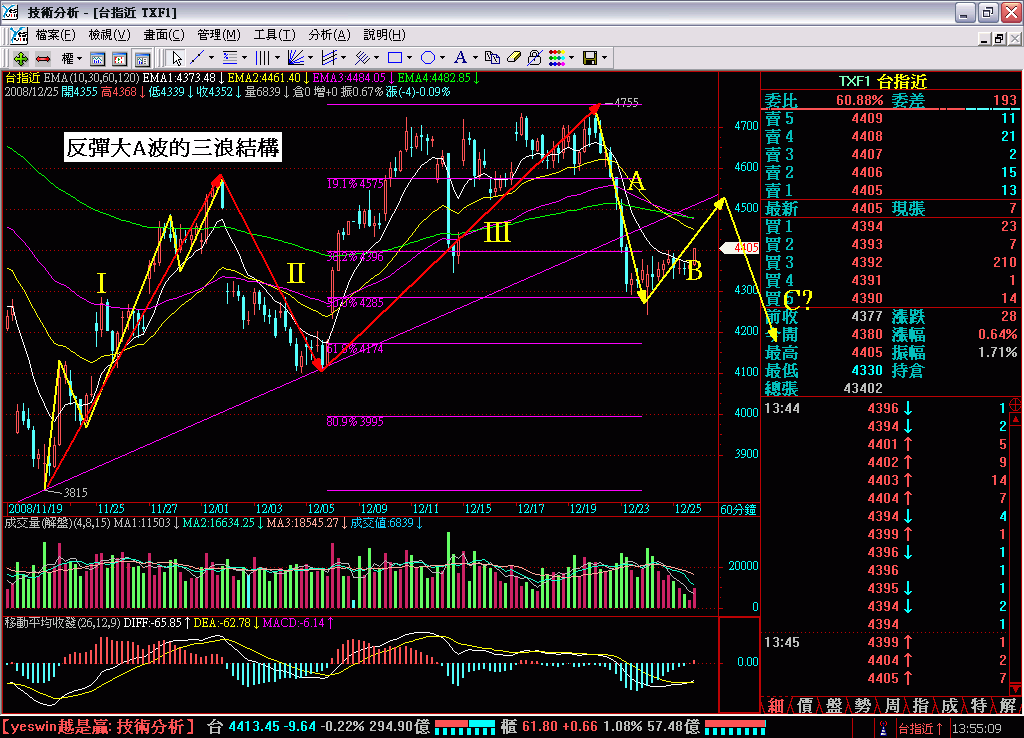Click the 移動平均收斂發 MACD indicator label
The height and width of the screenshot is (738, 1024).
coord(63,623)
